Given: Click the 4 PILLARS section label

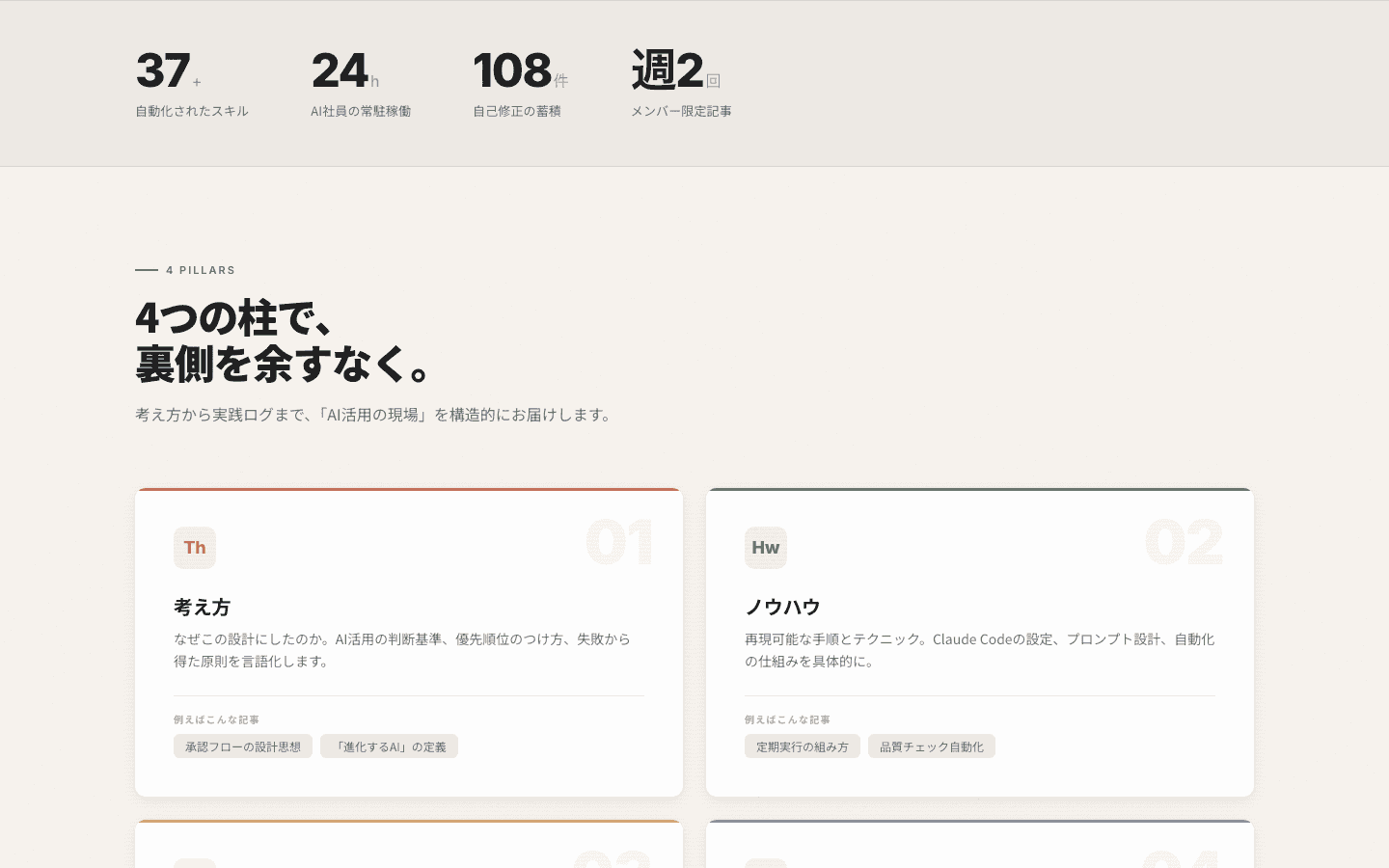Looking at the screenshot, I should [185, 270].
